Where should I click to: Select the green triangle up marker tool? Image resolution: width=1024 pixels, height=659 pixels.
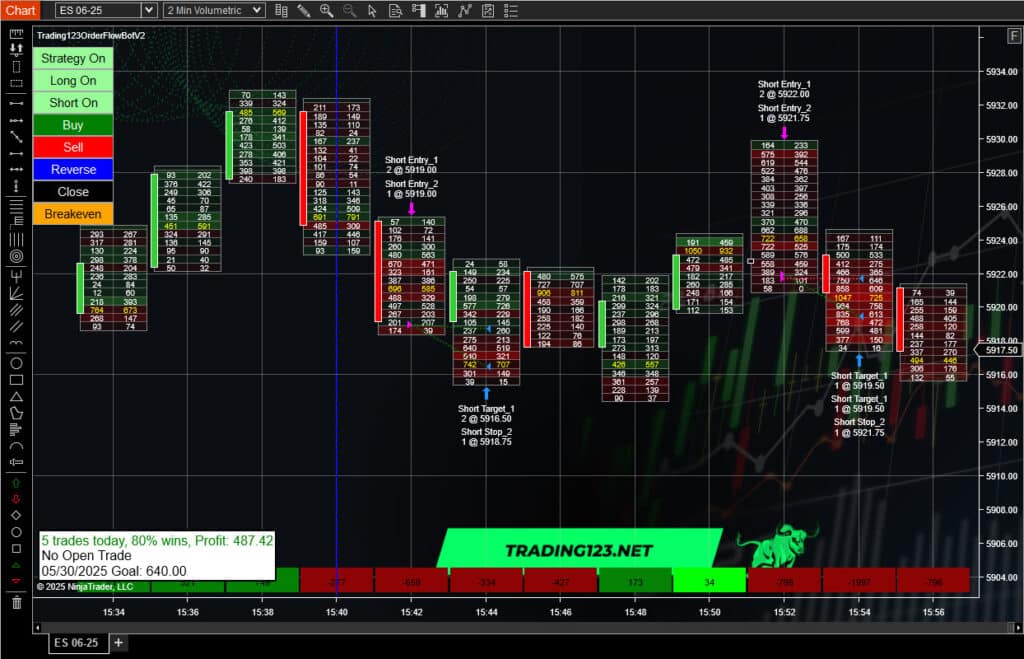[x=16, y=566]
